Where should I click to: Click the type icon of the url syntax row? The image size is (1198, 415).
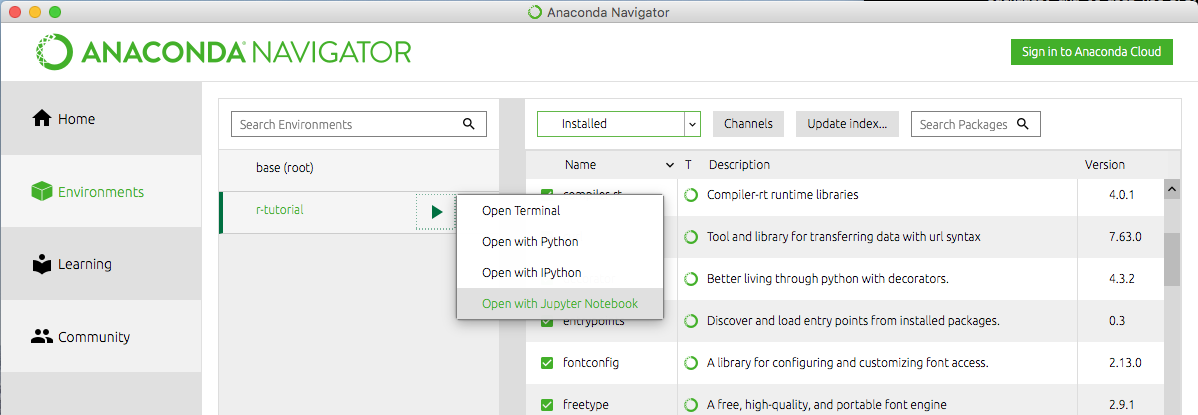click(691, 238)
